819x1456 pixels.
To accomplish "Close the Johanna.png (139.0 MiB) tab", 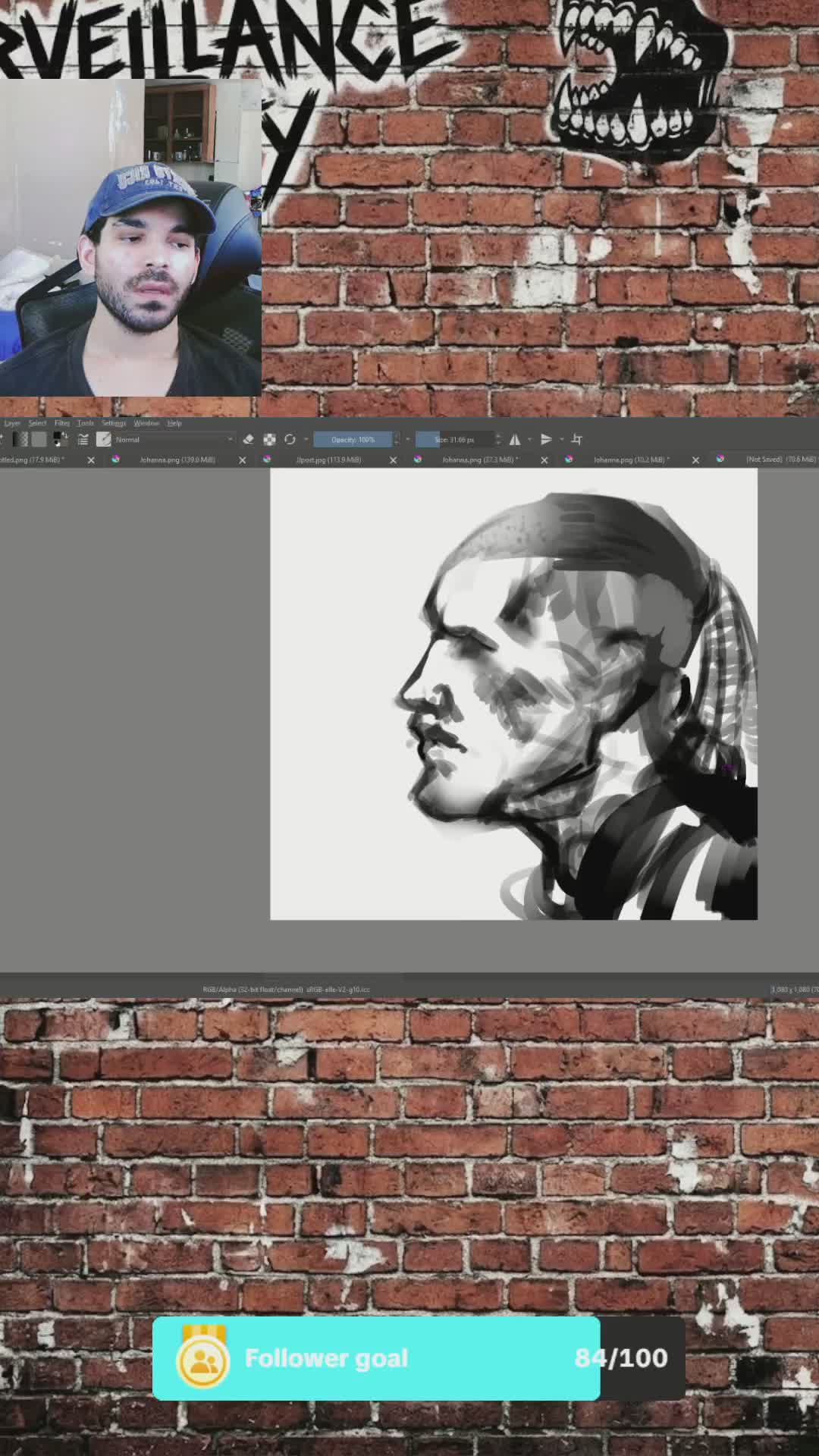I will (243, 460).
